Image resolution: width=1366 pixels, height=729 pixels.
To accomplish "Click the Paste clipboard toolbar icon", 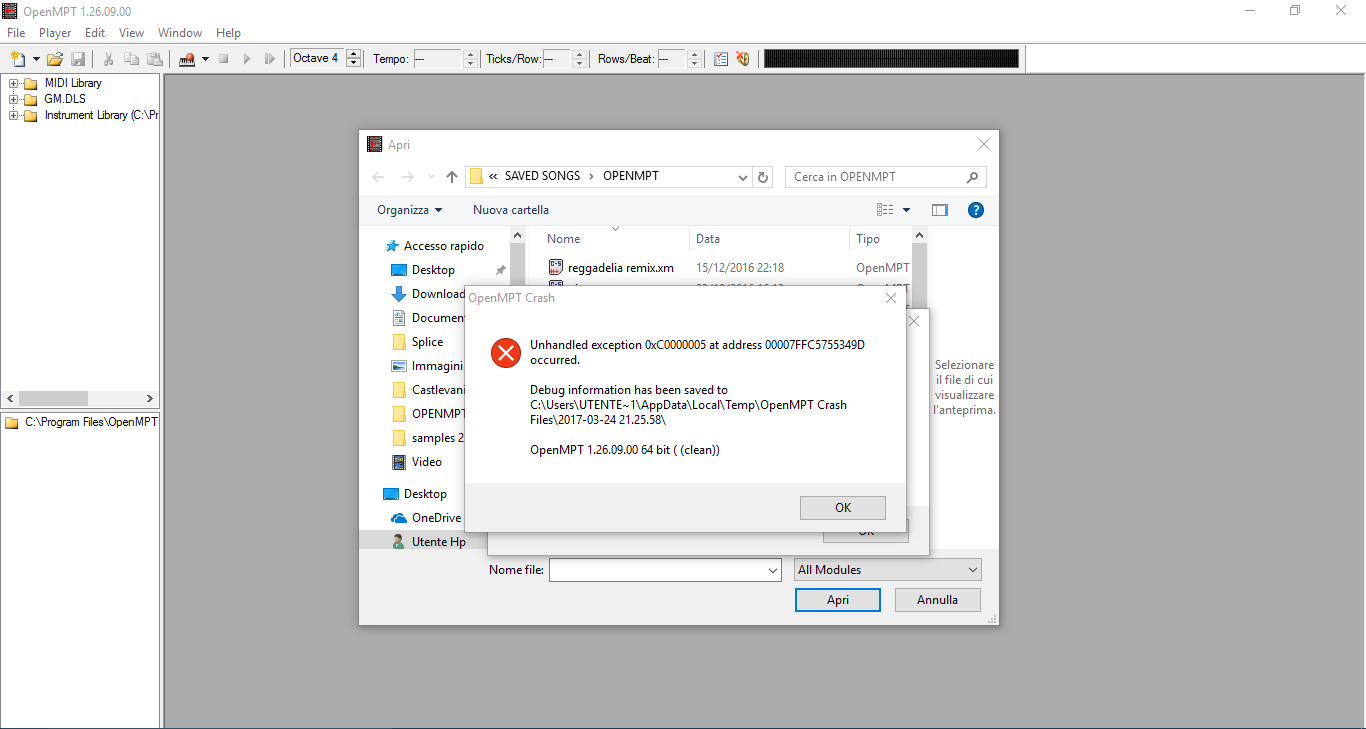I will [154, 59].
